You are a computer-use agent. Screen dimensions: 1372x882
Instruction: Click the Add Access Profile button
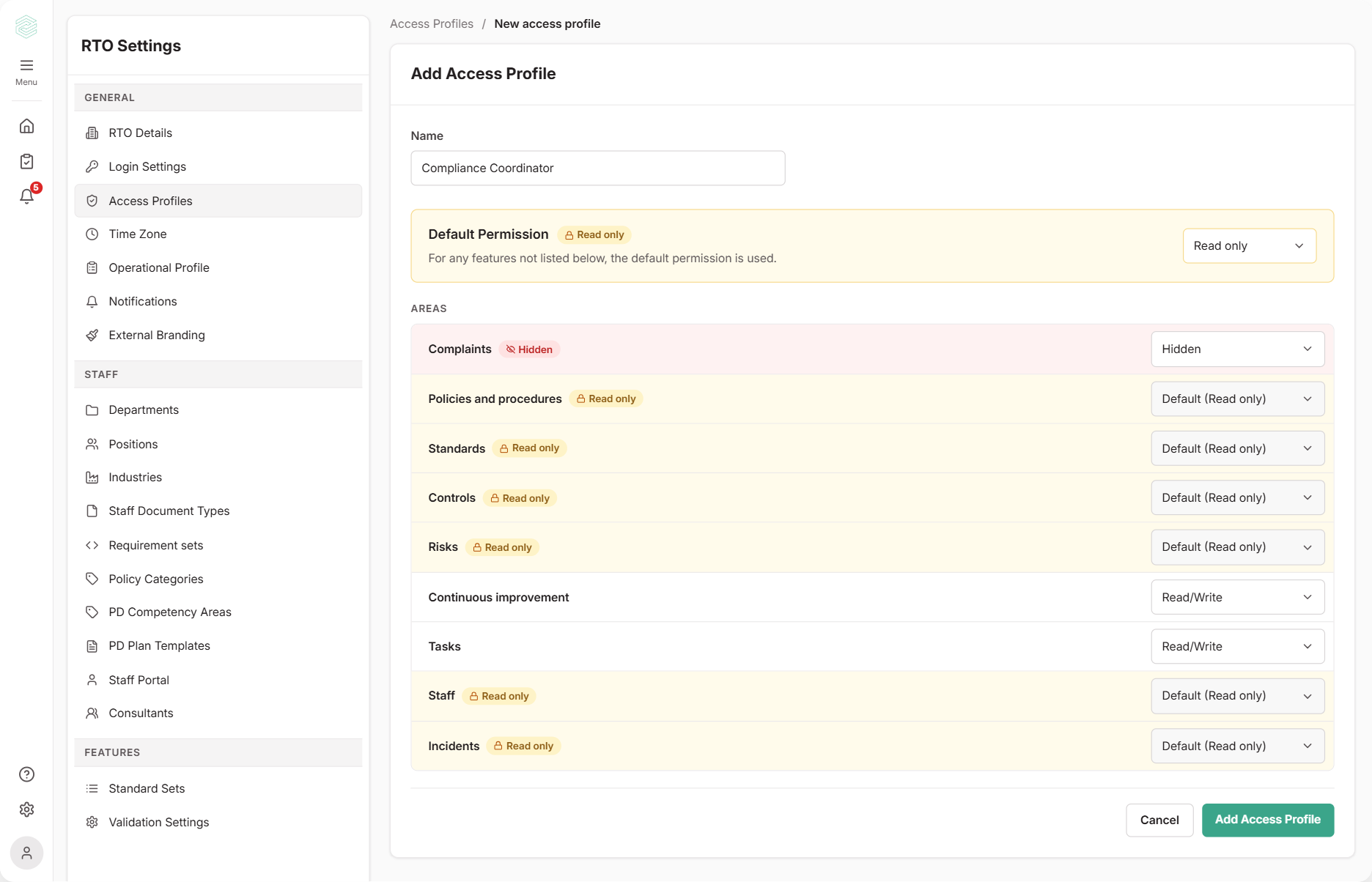pos(1267,820)
